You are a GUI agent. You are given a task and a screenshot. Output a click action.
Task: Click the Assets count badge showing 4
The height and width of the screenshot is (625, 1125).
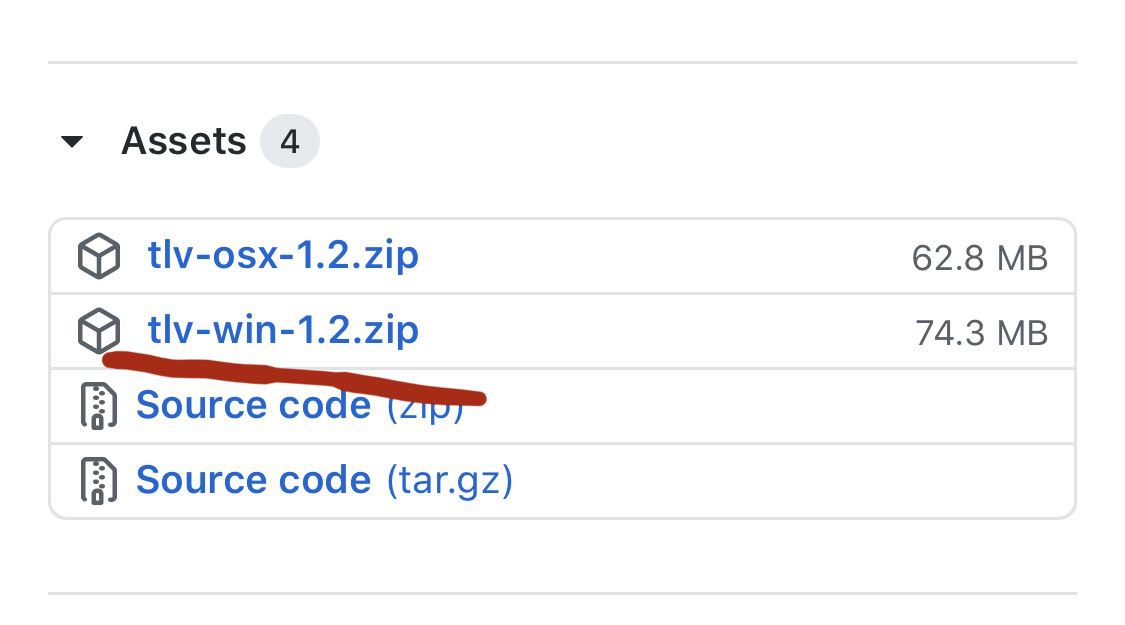(x=289, y=142)
